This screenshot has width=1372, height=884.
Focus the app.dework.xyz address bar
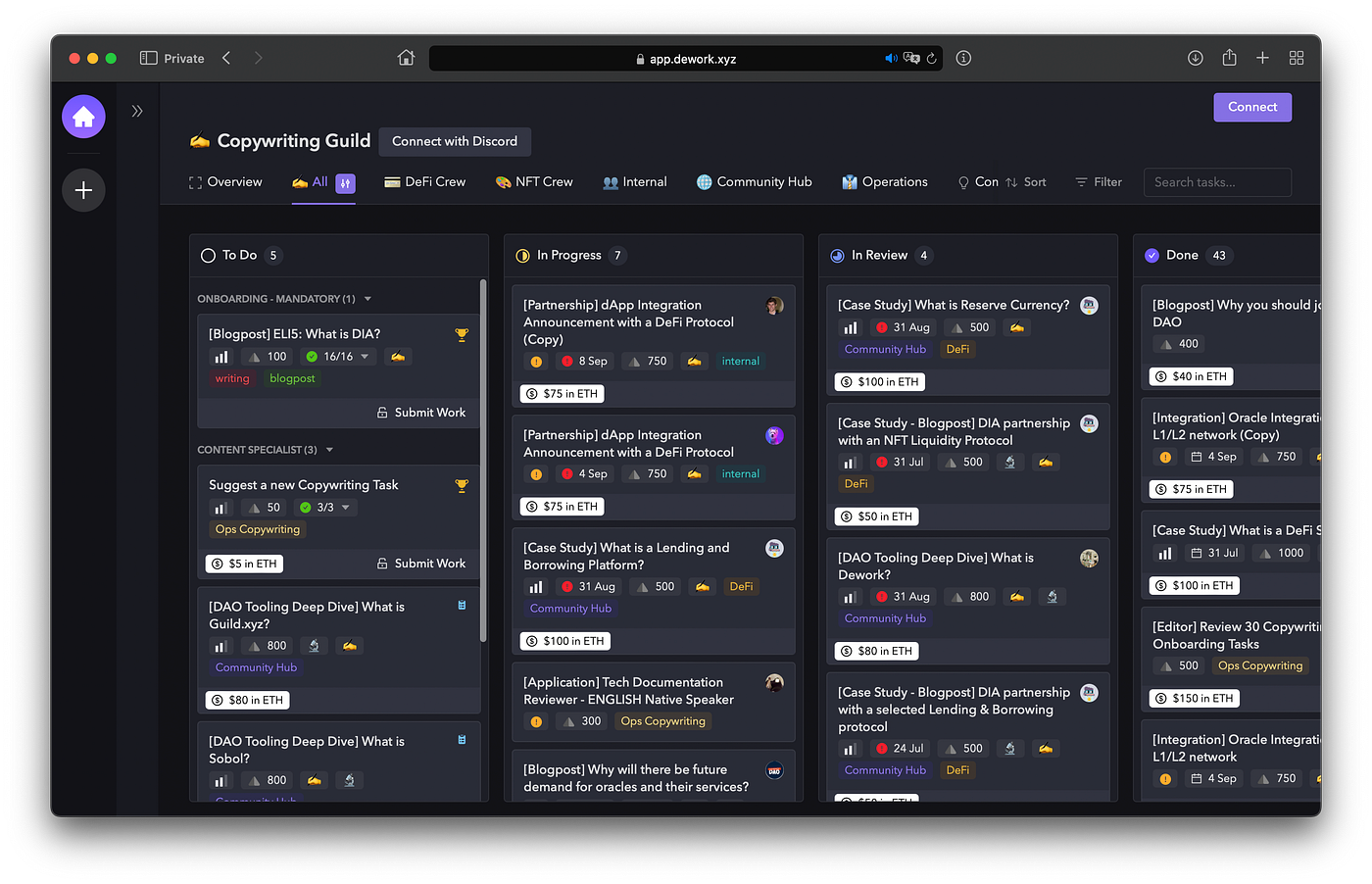(686, 59)
